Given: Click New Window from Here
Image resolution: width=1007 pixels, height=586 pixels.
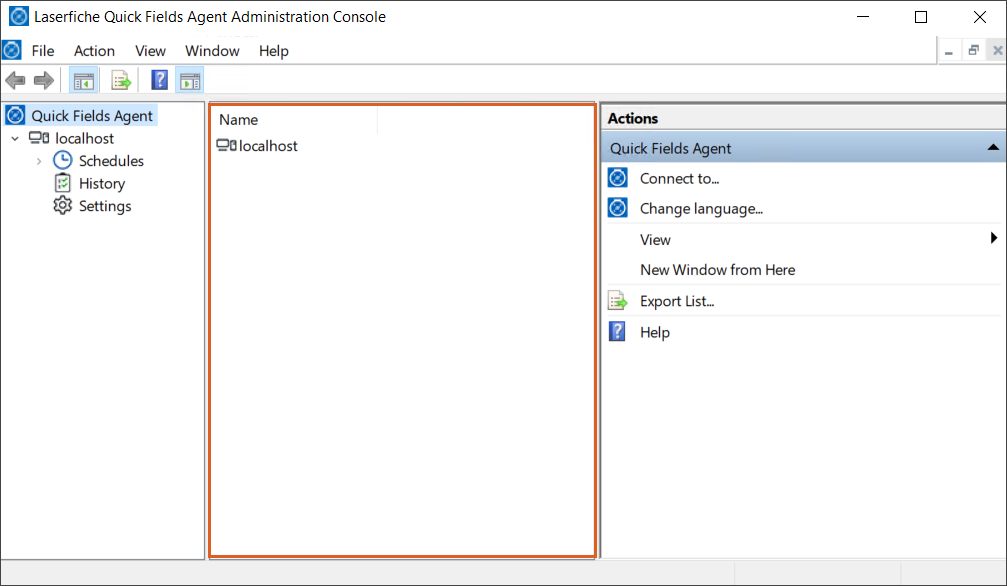Looking at the screenshot, I should click(x=719, y=270).
